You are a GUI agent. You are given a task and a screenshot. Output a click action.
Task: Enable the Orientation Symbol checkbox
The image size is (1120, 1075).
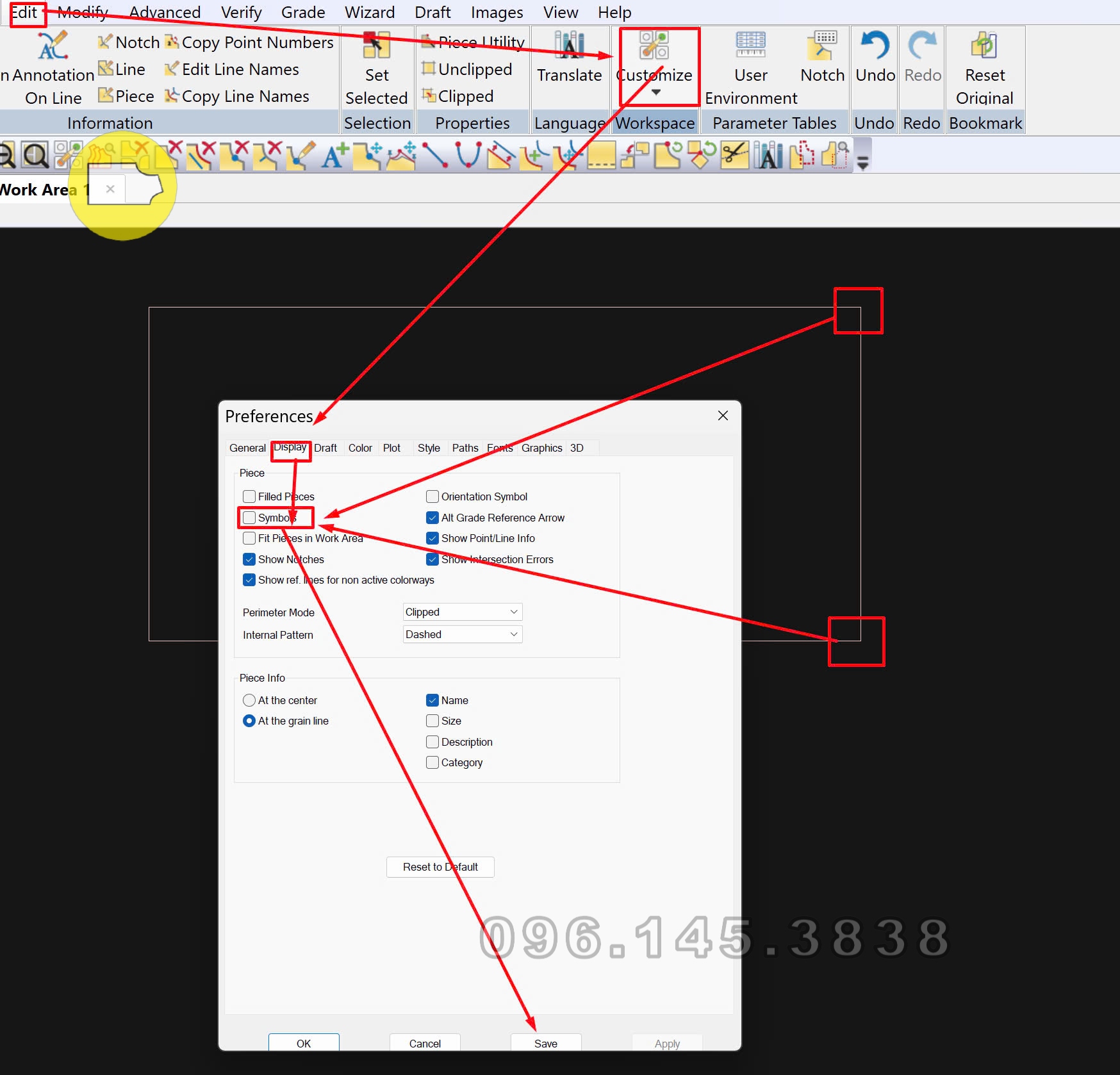(432, 496)
